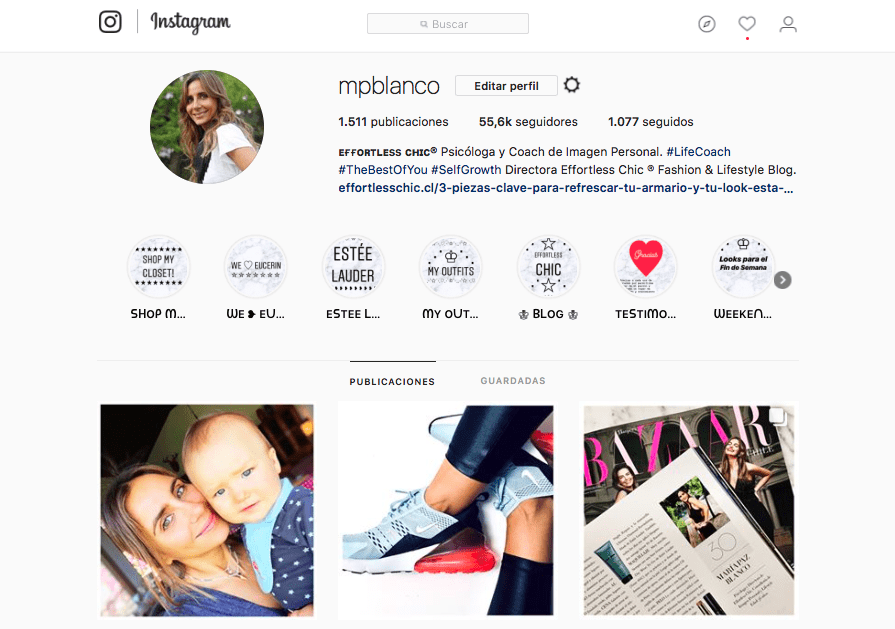Open the effortlesschic.cl link in bio
The height and width of the screenshot is (629, 895).
tap(566, 188)
